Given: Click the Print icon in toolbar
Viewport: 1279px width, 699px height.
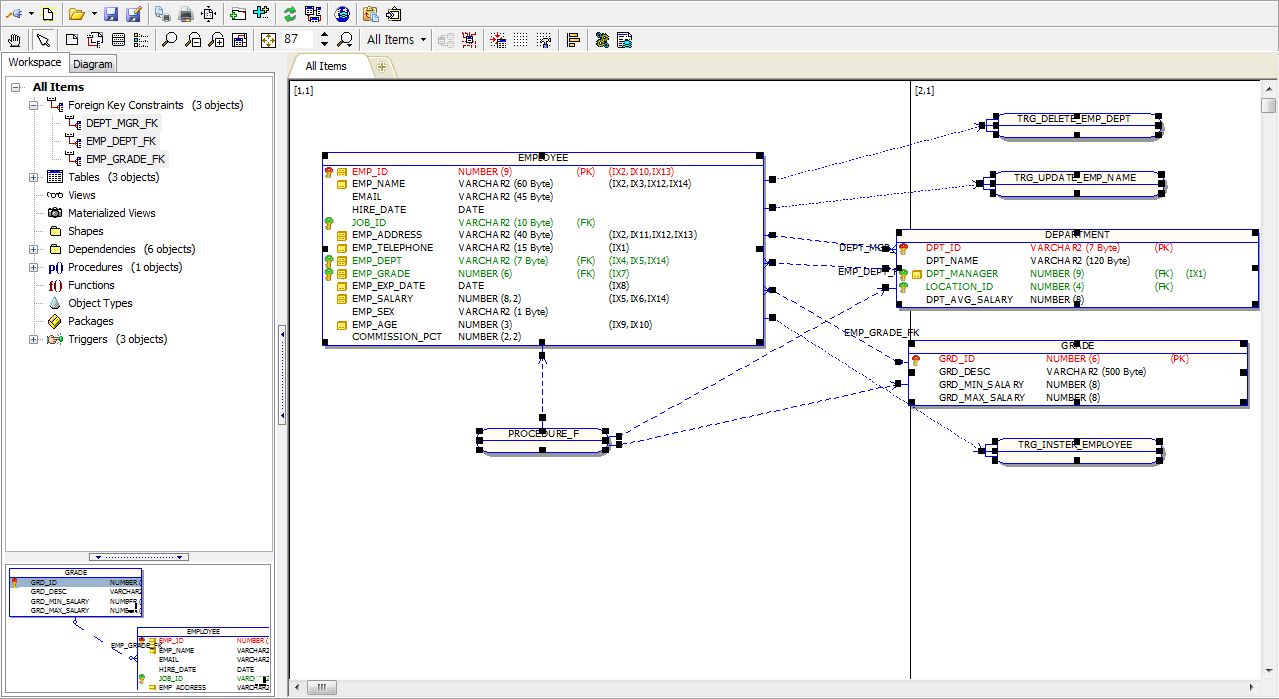Looking at the screenshot, I should click(x=185, y=14).
